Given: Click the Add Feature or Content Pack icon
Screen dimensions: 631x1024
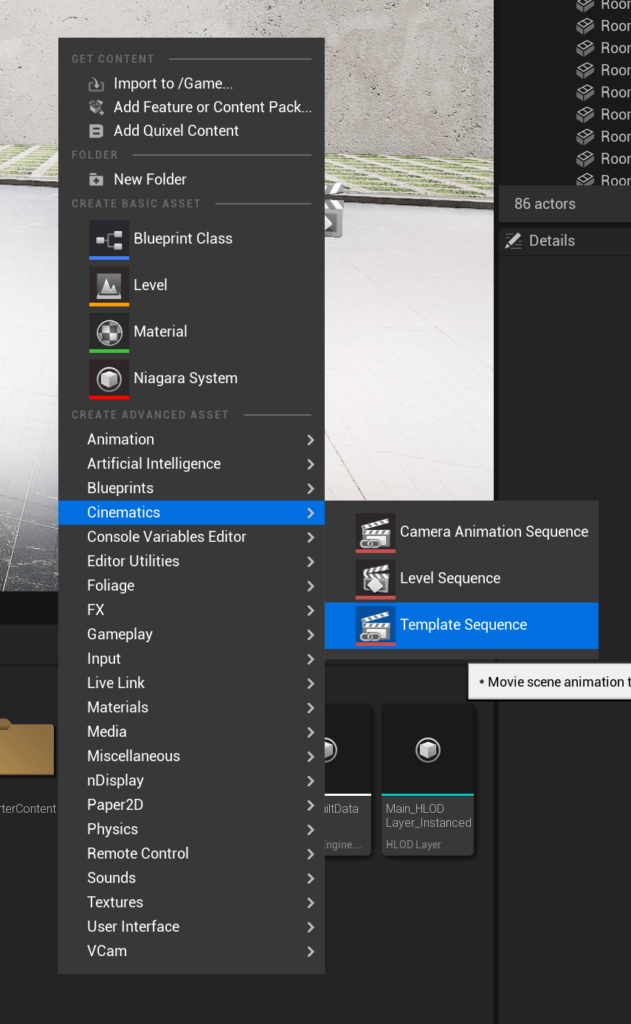Looking at the screenshot, I should coord(96,107).
